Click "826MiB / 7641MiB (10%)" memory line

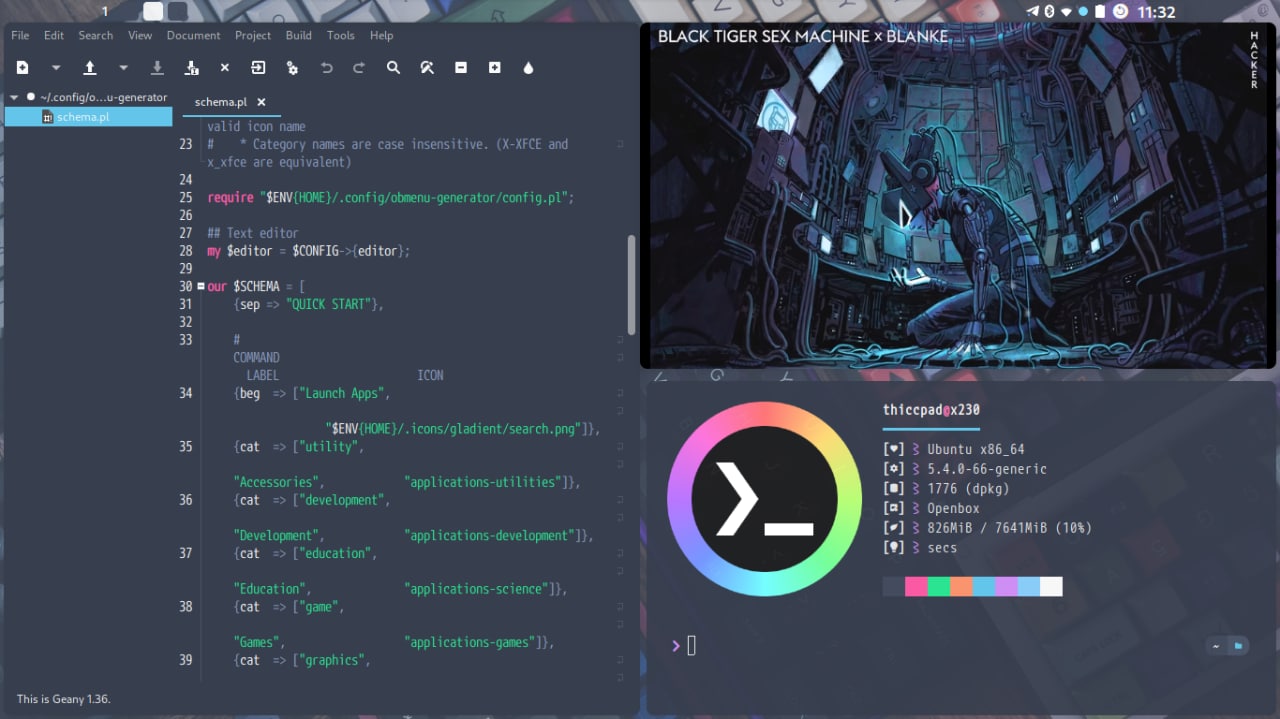1009,528
